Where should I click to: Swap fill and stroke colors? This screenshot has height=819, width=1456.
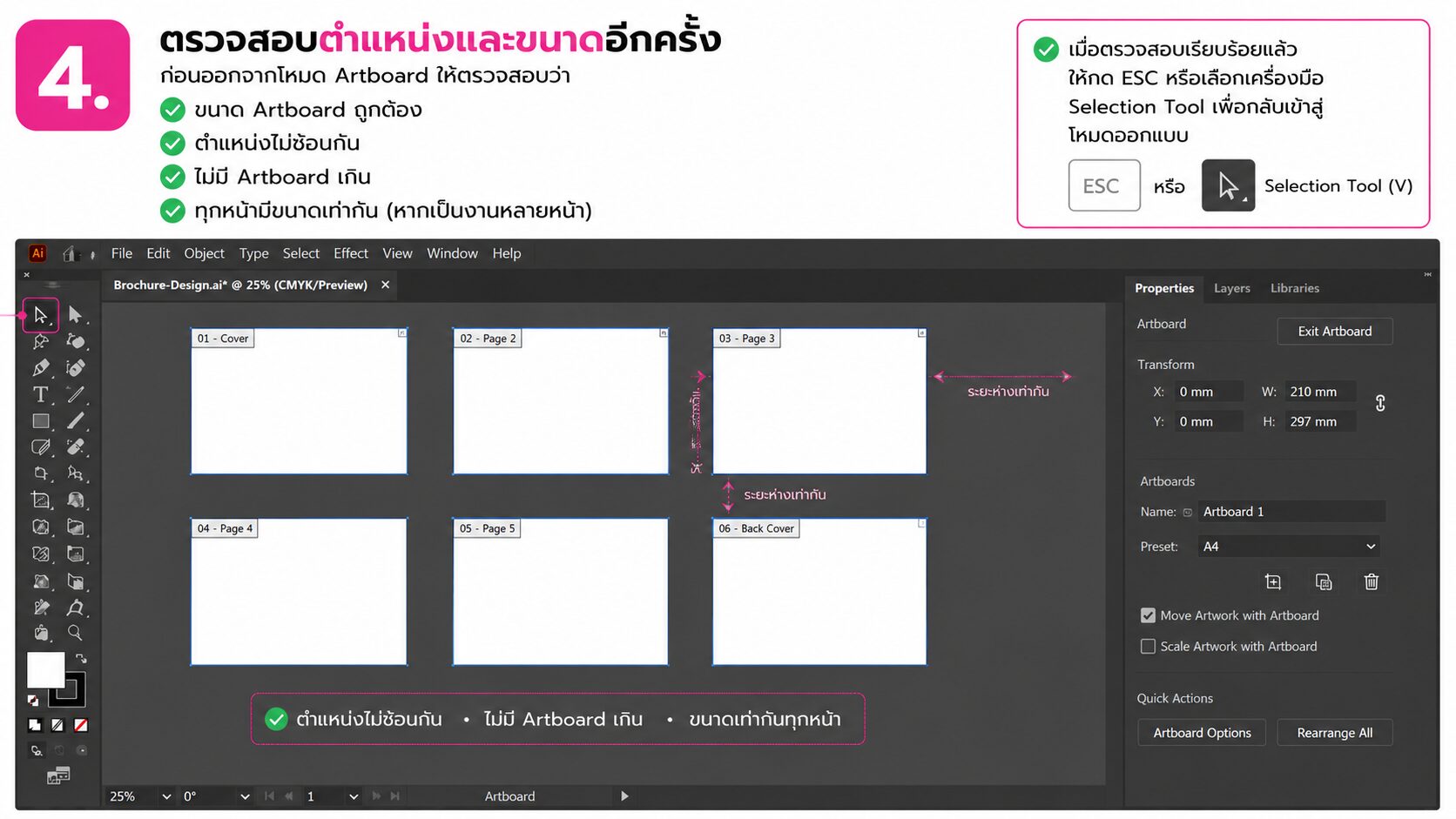tap(81, 659)
